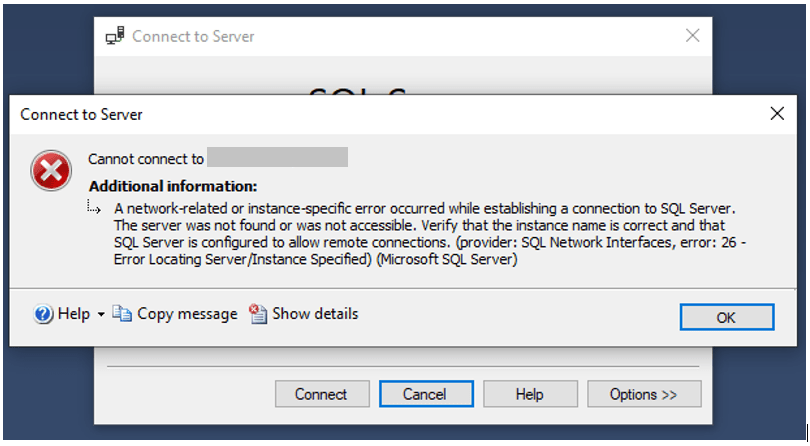Image resolution: width=810 pixels, height=446 pixels.
Task: Click the small arrow before the error text
Action: tap(94, 207)
